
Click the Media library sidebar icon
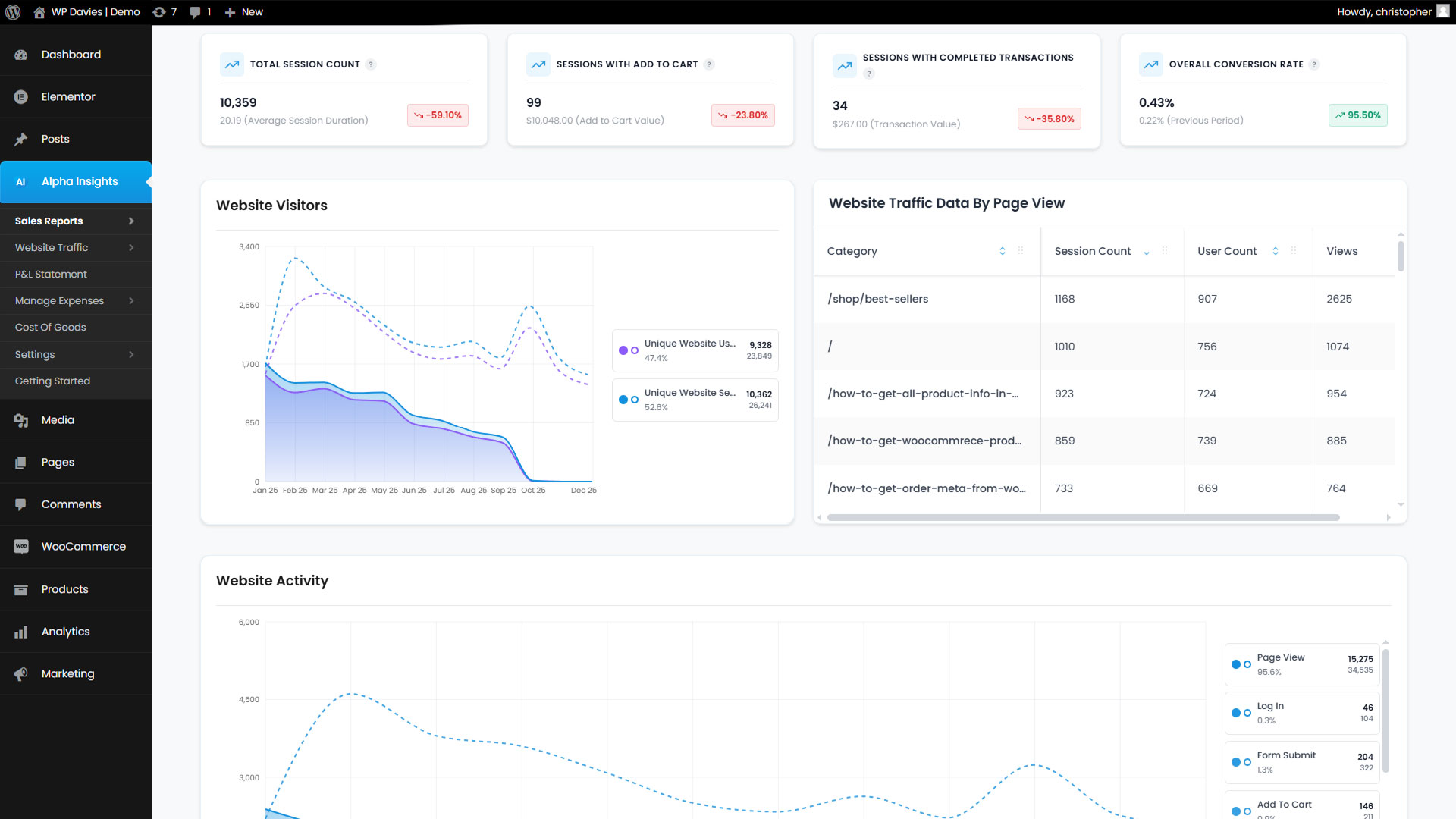[20, 419]
